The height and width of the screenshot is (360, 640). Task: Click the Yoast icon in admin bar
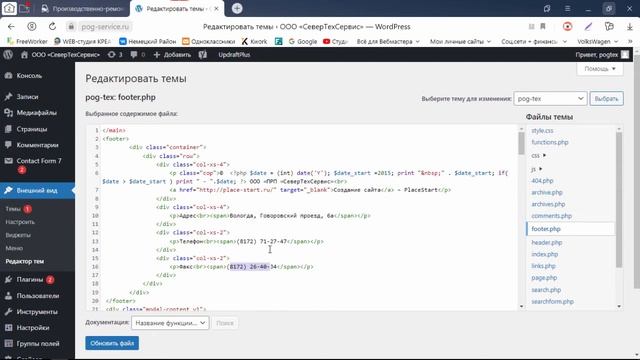coord(203,54)
